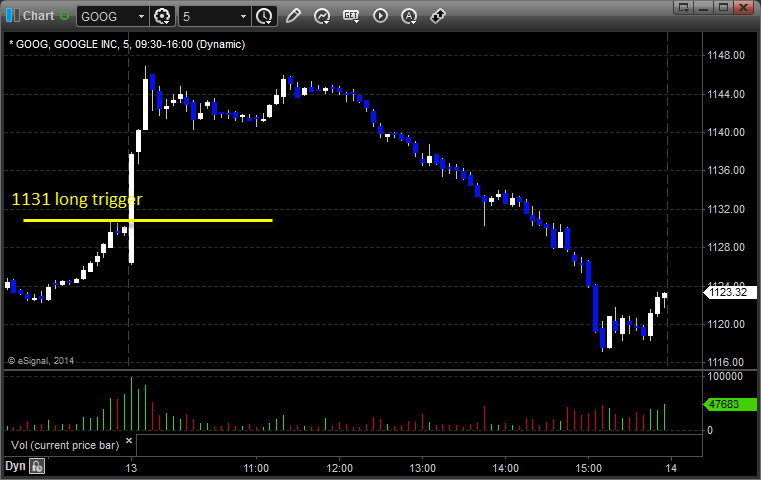Click the 1128.00 price axis label
This screenshot has height=480, width=761.
click(x=726, y=247)
